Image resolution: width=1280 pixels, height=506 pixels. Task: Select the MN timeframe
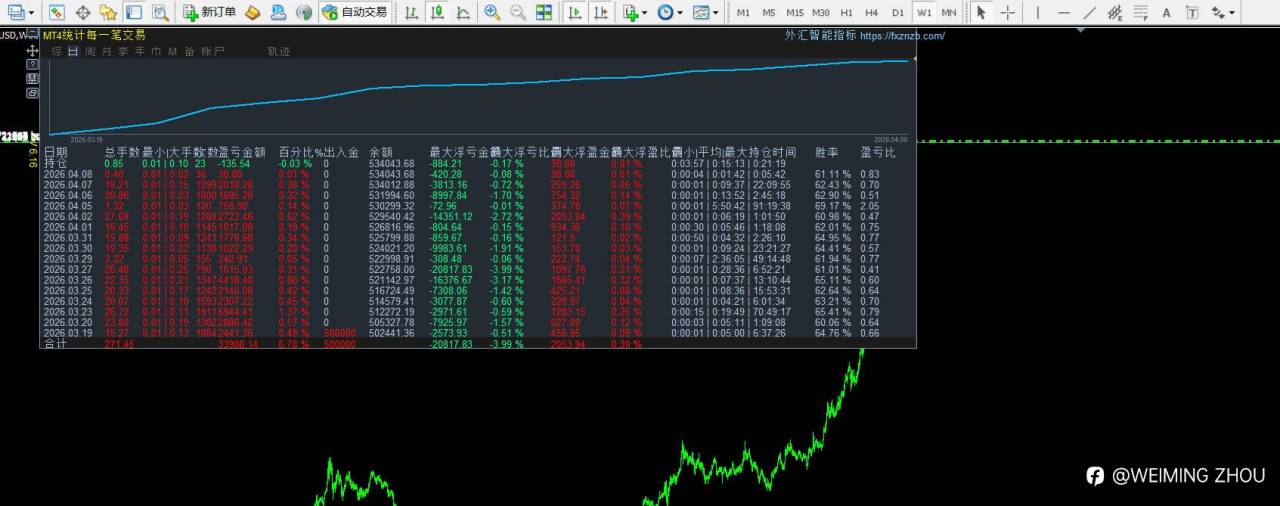coord(949,12)
